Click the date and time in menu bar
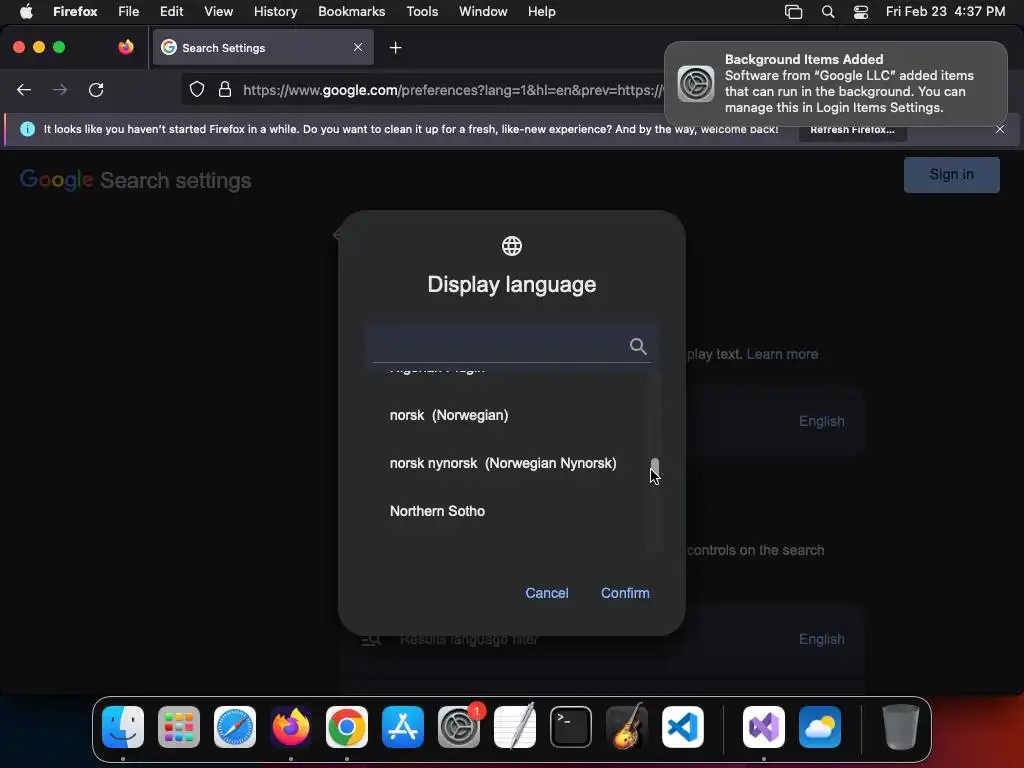This screenshot has height=768, width=1024. click(945, 11)
